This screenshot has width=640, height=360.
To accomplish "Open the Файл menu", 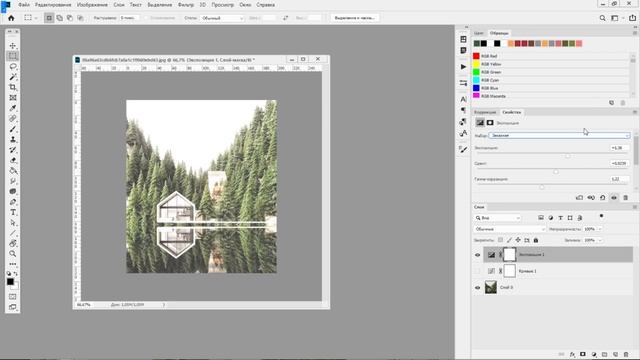I will [x=24, y=5].
